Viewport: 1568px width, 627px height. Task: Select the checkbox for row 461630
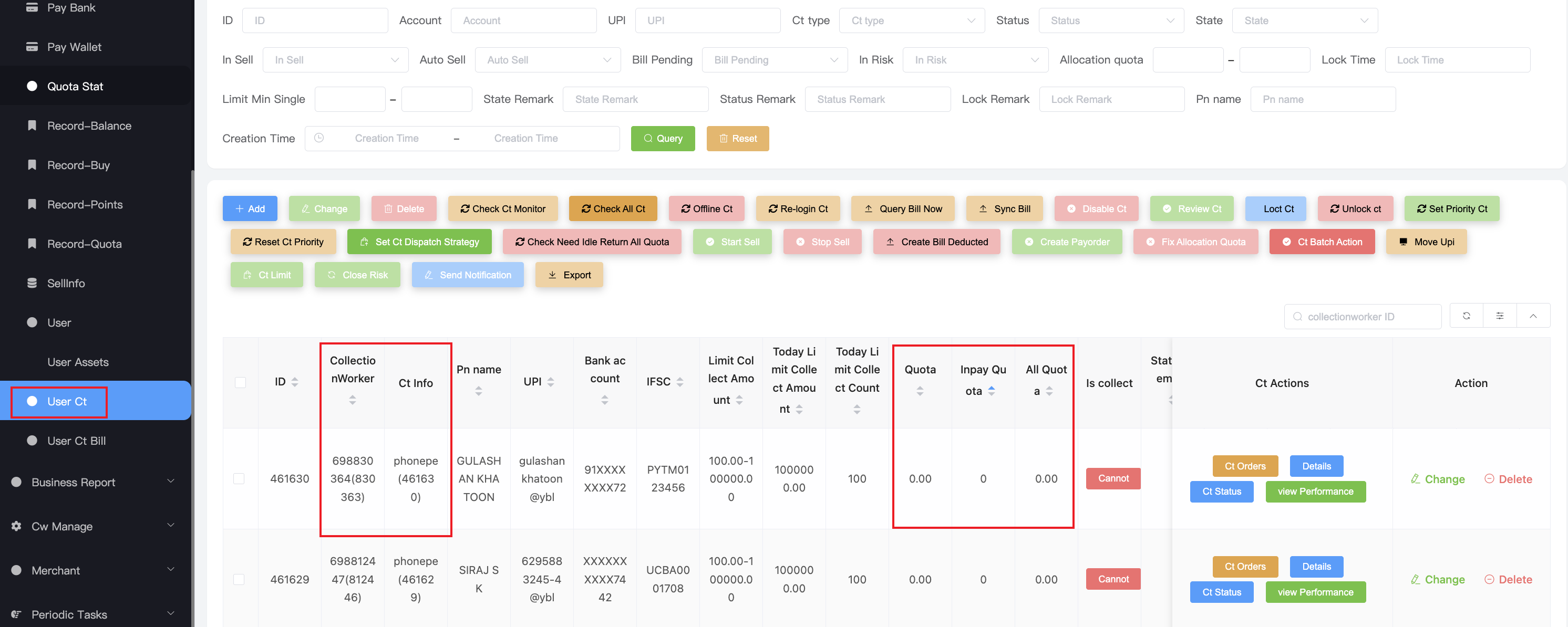239,478
